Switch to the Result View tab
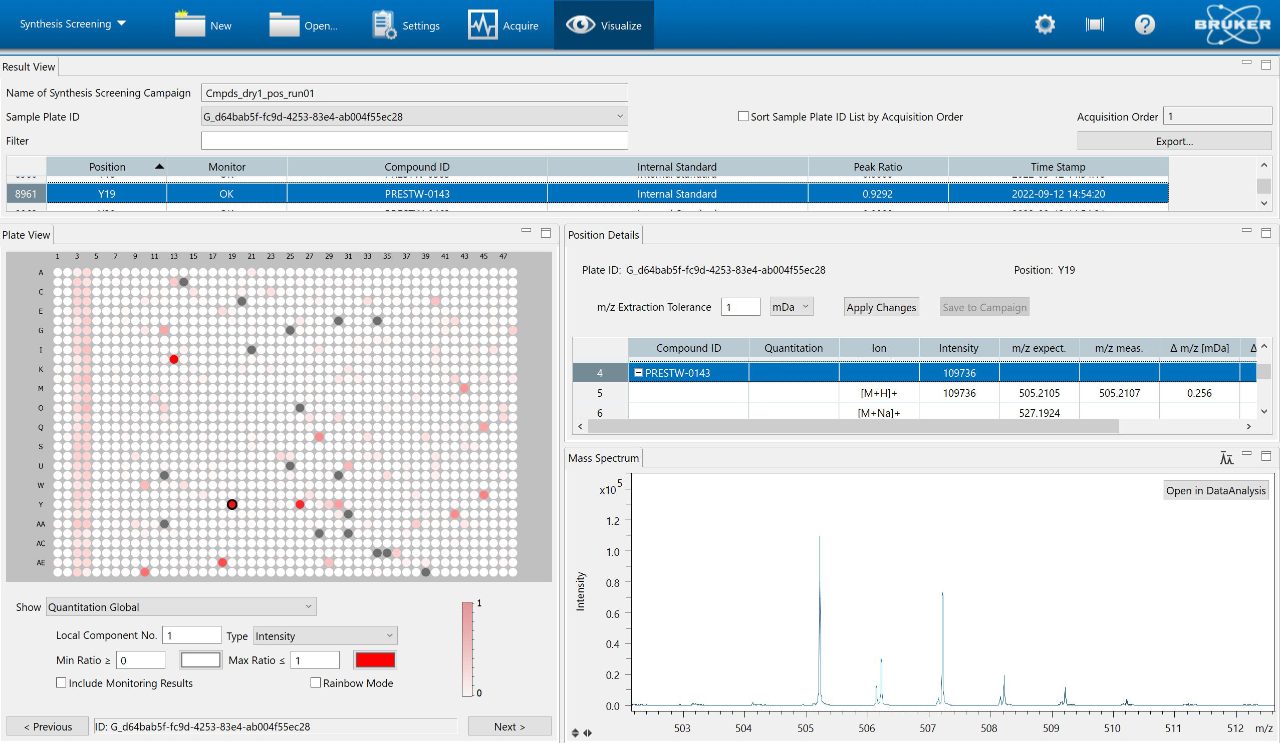Image resolution: width=1280 pixels, height=743 pixels. pos(29,66)
